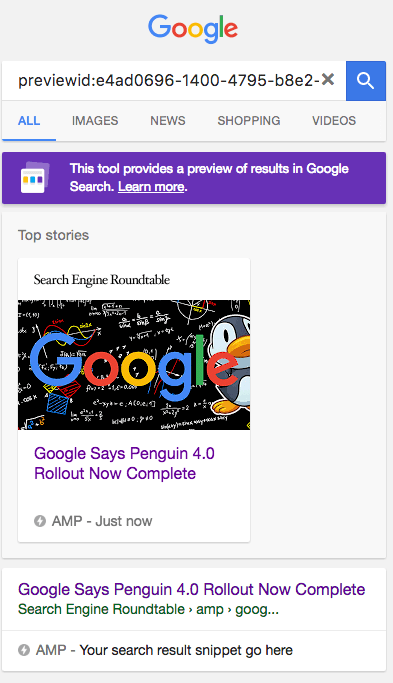Click the Search Engine Roundtable publisher logo

(102, 280)
